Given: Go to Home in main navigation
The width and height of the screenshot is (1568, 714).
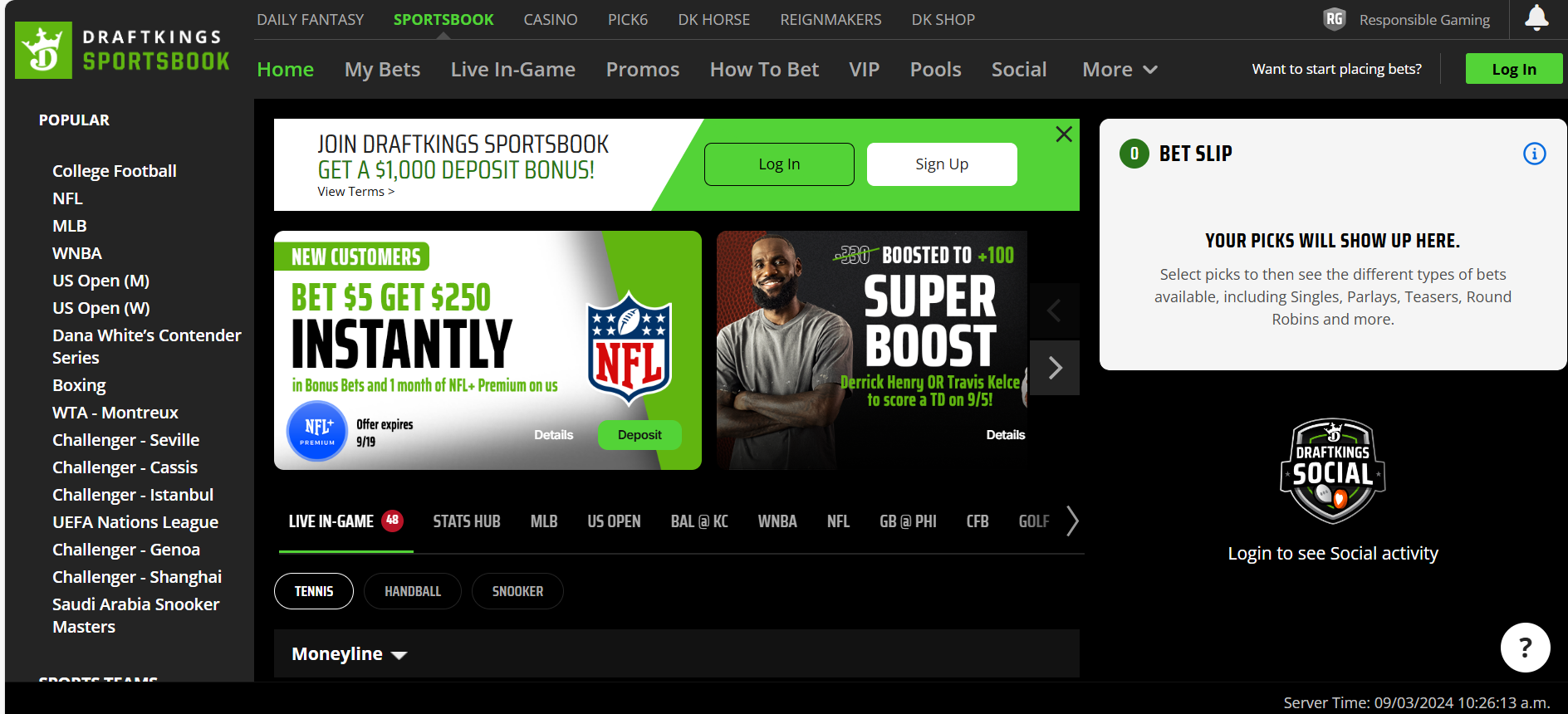Looking at the screenshot, I should click(x=286, y=70).
